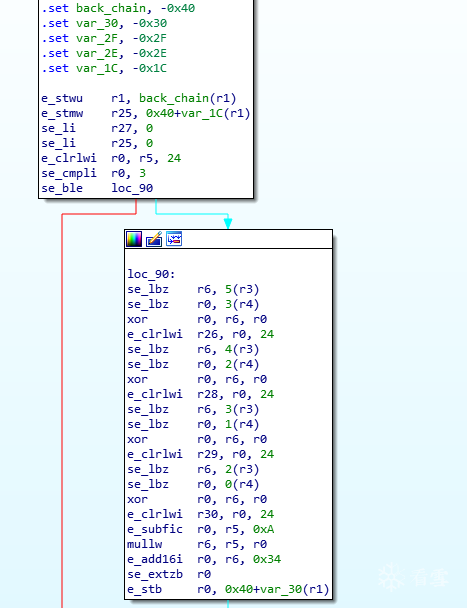Click the 'se_lbz r0, 0(r4)' instruction

point(193,484)
